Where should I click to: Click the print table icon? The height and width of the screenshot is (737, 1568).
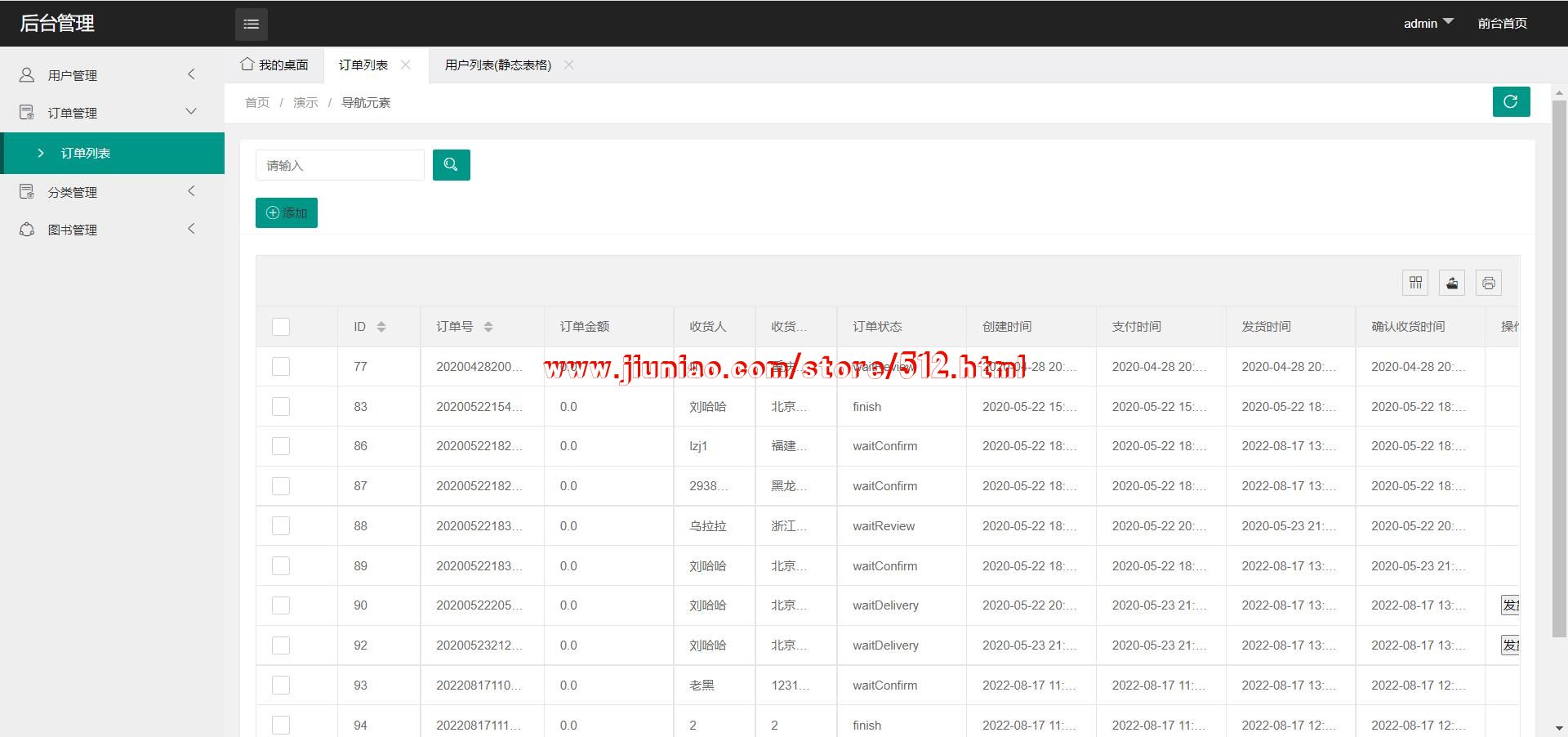click(x=1488, y=283)
